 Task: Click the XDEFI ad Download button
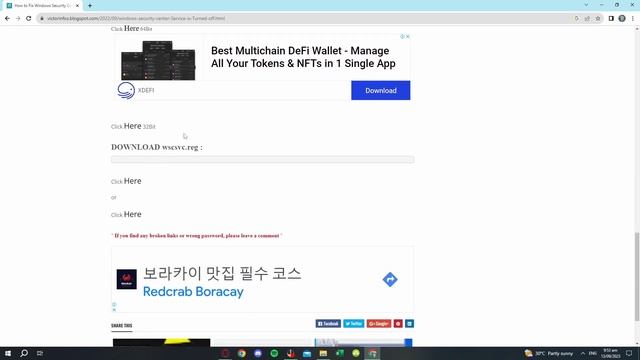tap(380, 90)
